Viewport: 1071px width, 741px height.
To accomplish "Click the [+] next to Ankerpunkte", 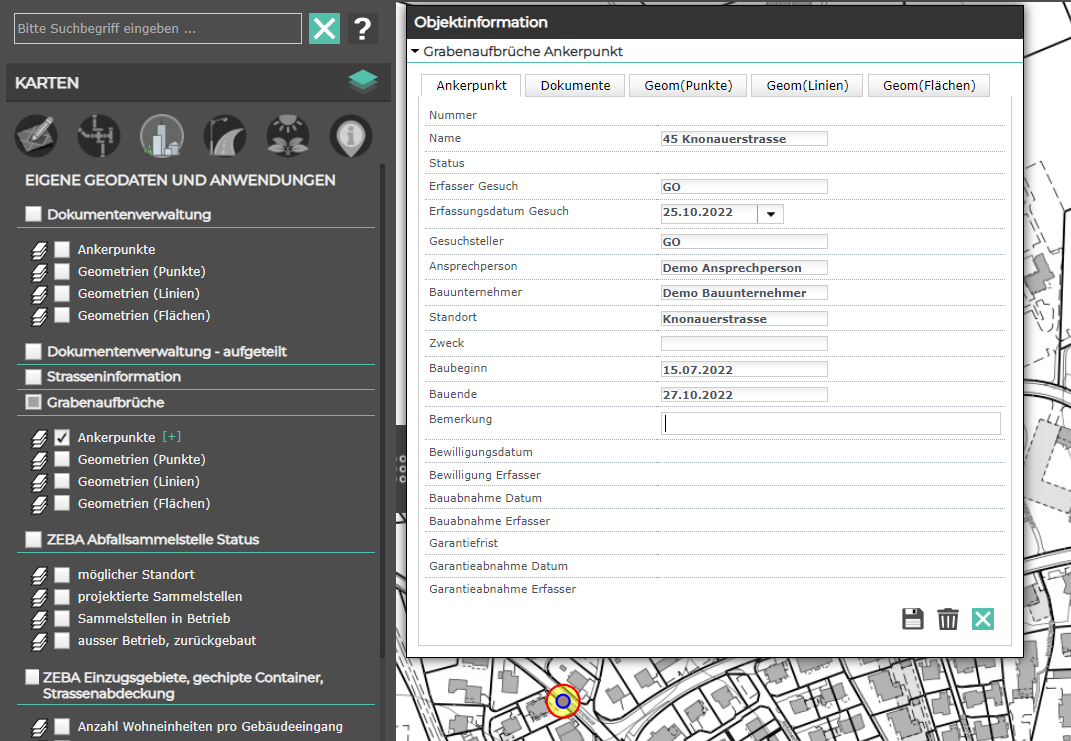I will pyautogui.click(x=172, y=438).
